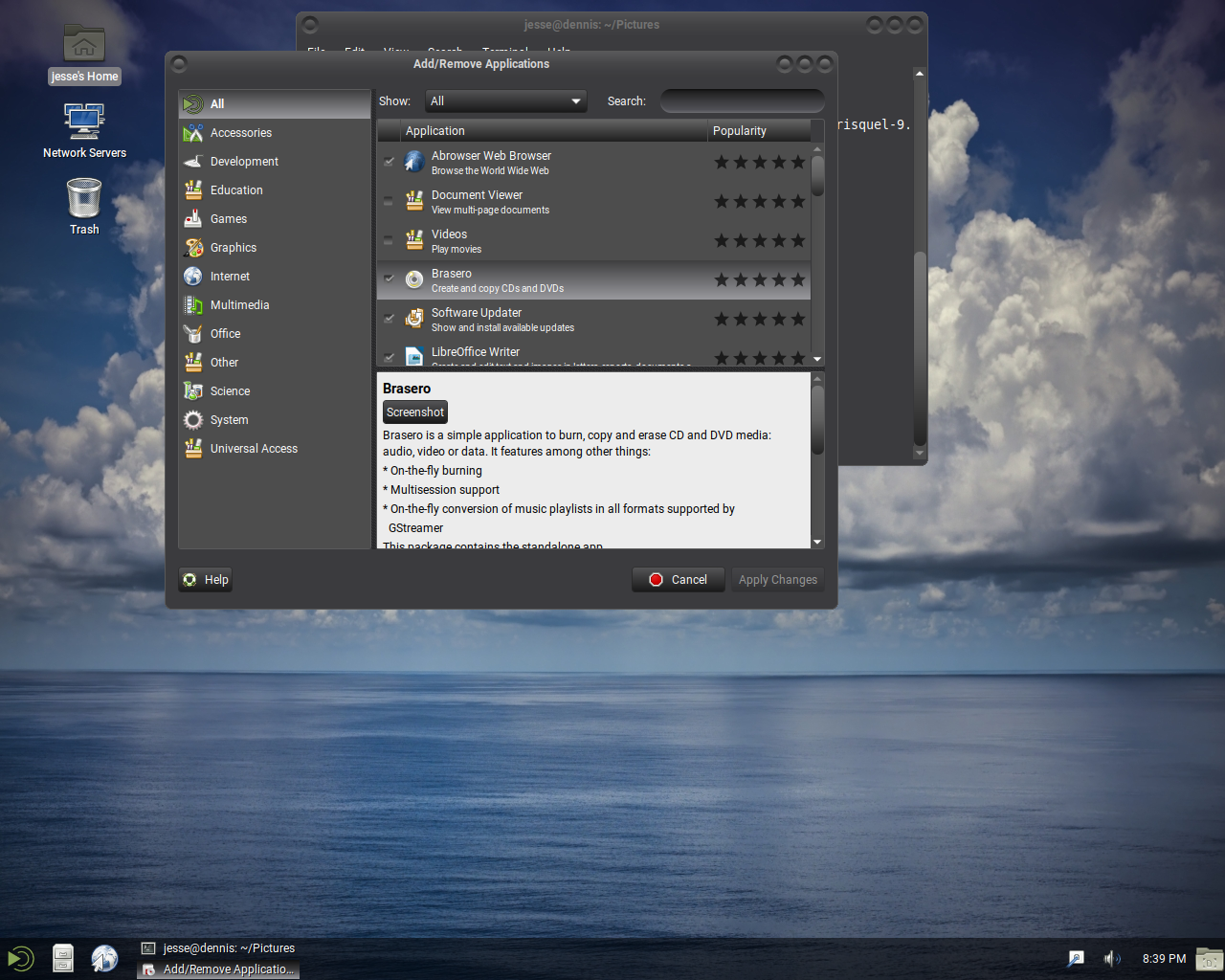Open the Office category
Screen dimensions: 1225x980
[x=275, y=334]
